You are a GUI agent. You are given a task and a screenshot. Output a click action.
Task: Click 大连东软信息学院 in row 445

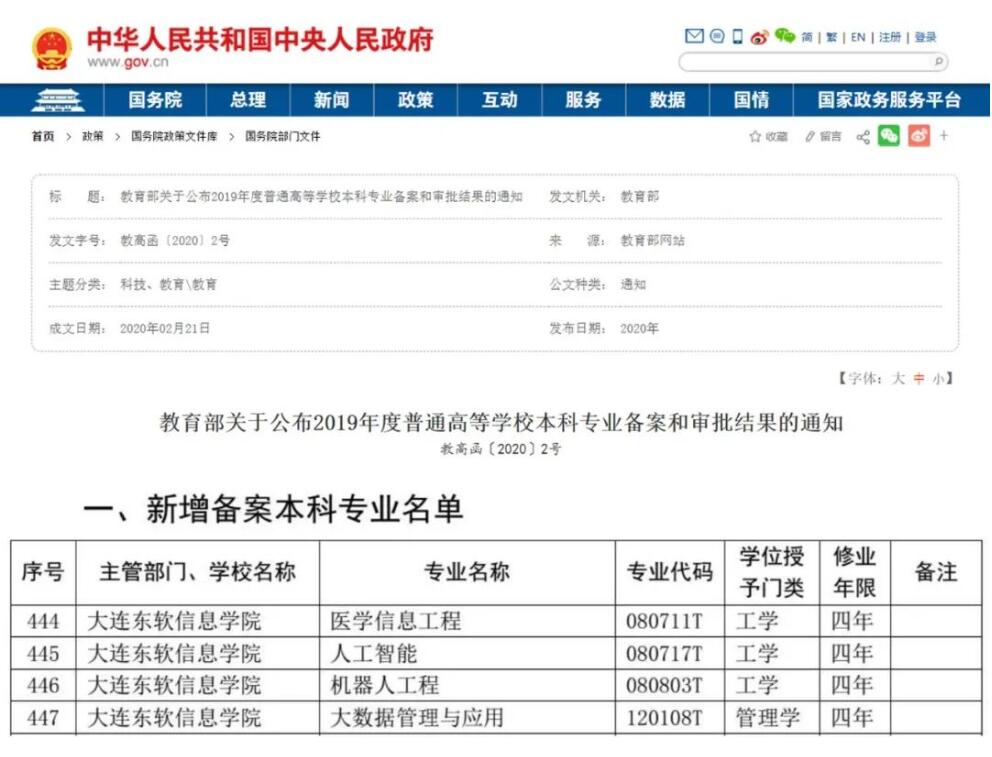(x=174, y=653)
